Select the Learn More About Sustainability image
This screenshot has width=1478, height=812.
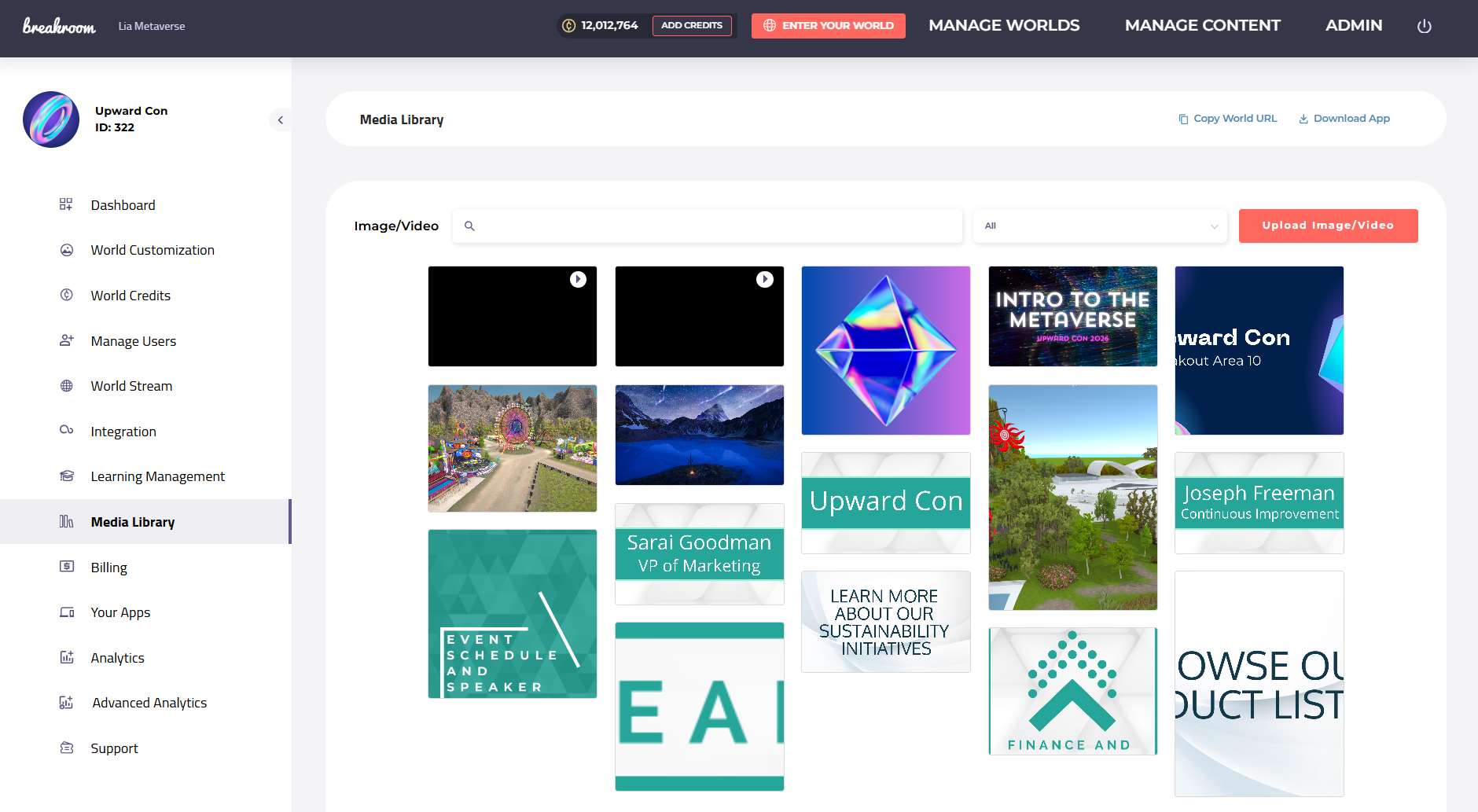point(886,622)
